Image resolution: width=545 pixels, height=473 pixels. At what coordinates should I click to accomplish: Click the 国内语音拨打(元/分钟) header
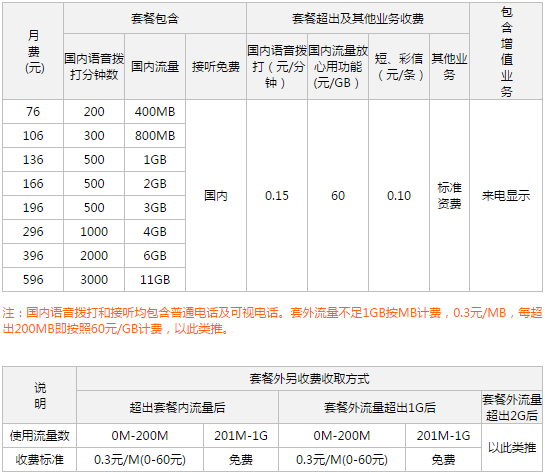click(277, 66)
